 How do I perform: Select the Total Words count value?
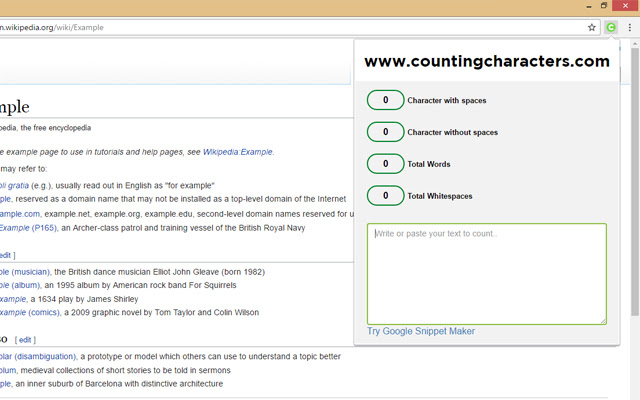pos(385,164)
